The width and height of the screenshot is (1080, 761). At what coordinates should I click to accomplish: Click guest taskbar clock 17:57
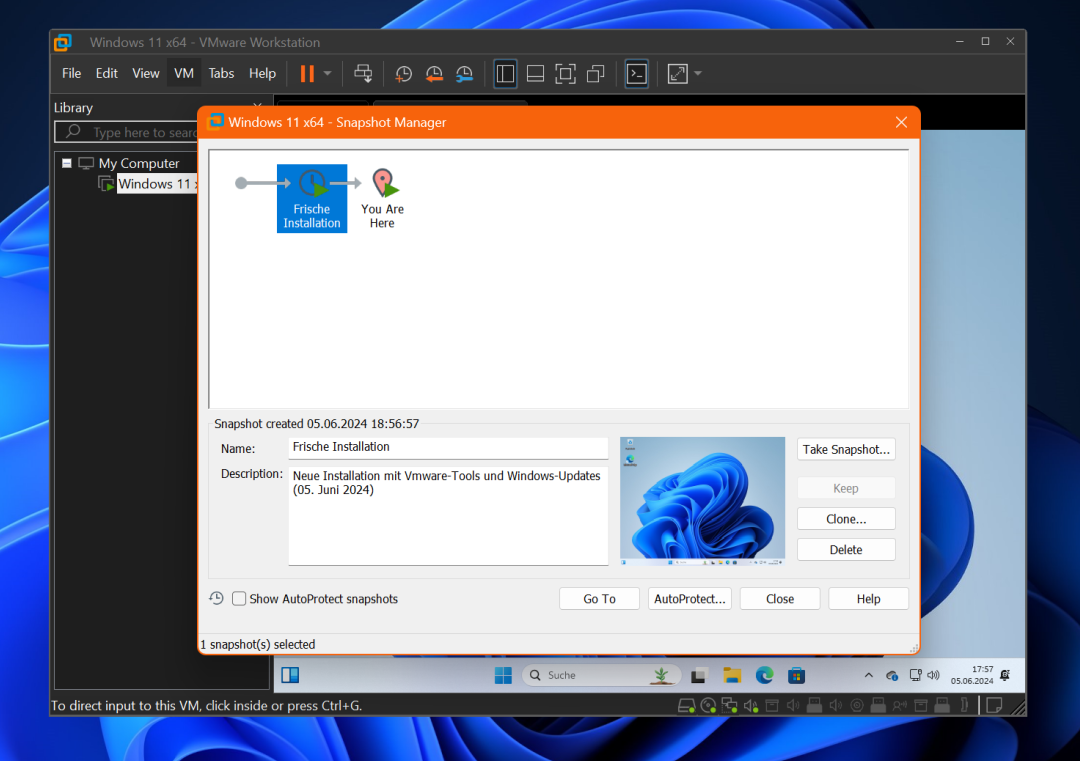[972, 675]
